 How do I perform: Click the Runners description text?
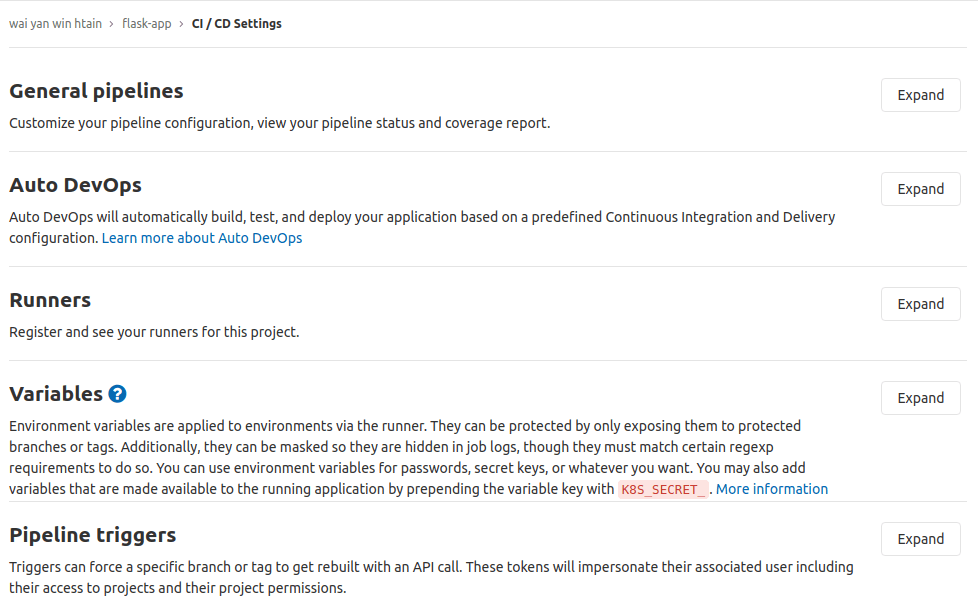(154, 332)
